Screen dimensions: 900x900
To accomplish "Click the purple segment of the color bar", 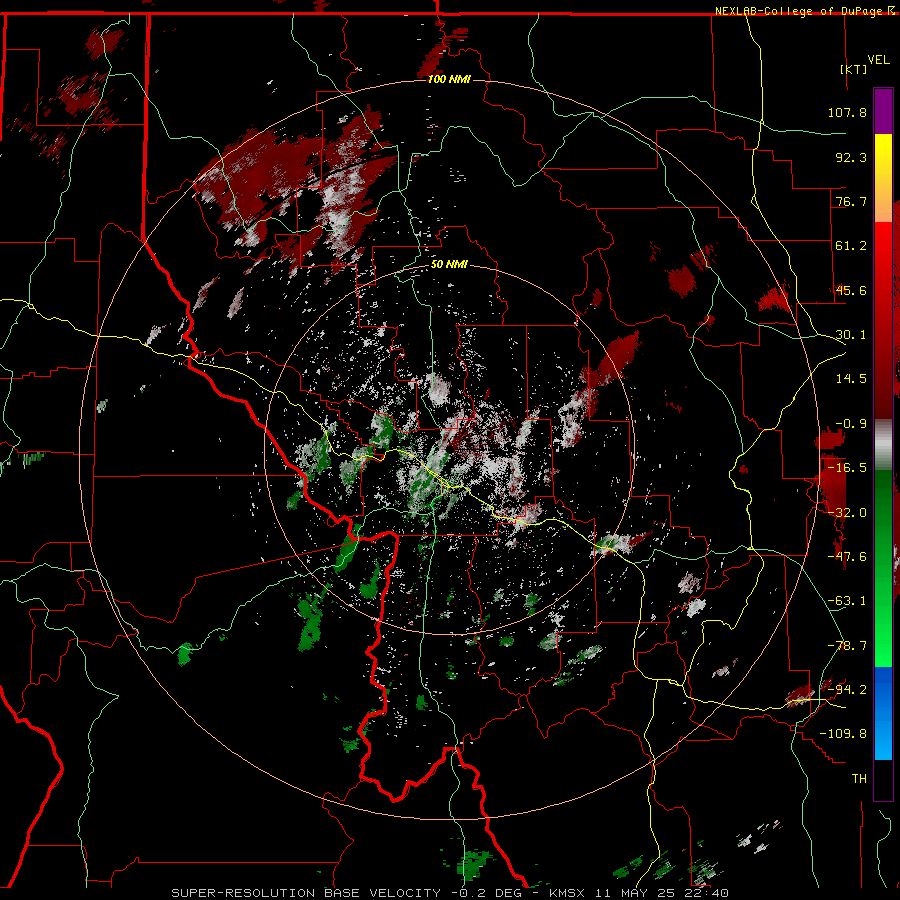I will (x=883, y=111).
